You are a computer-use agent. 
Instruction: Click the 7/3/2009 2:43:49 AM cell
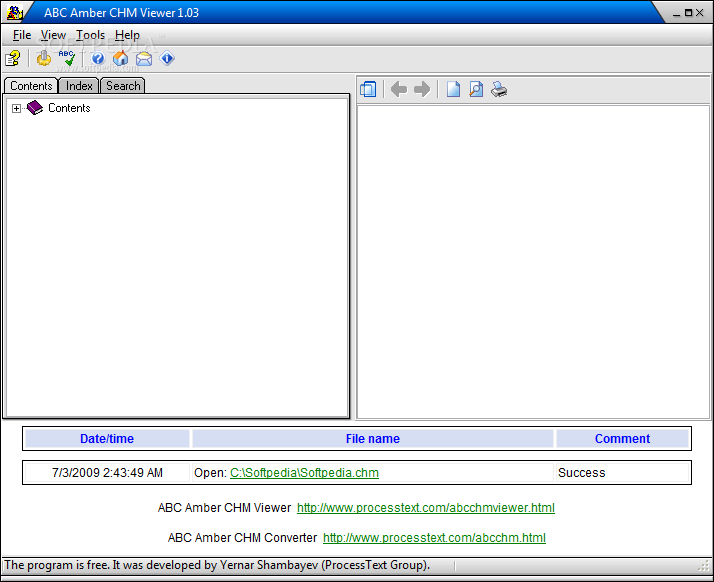107,473
